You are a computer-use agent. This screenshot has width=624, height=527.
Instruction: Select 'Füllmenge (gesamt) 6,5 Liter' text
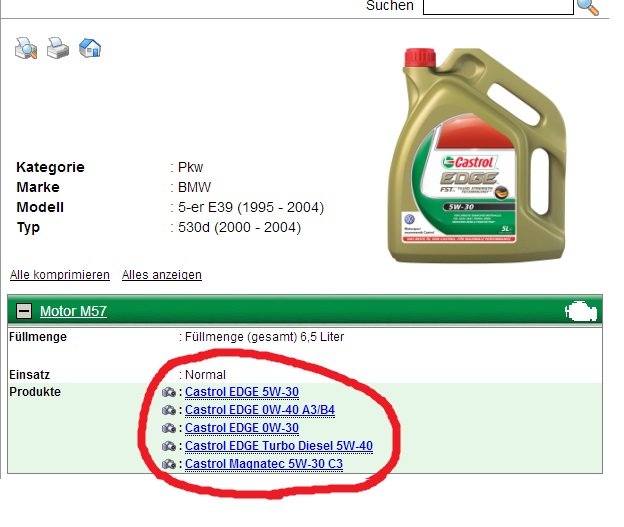(x=264, y=337)
